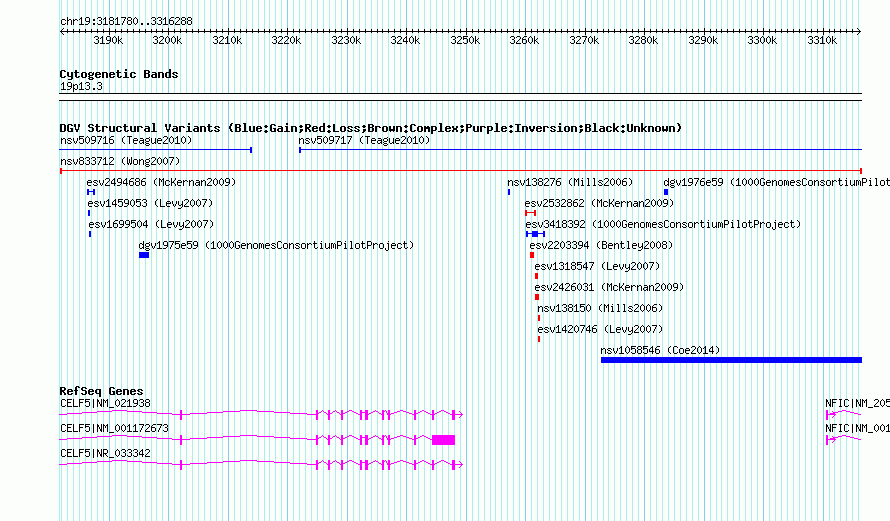Screen dimensions: 890x521
Task: Click the blue dgv1976e59 gain square
Action: [666, 192]
